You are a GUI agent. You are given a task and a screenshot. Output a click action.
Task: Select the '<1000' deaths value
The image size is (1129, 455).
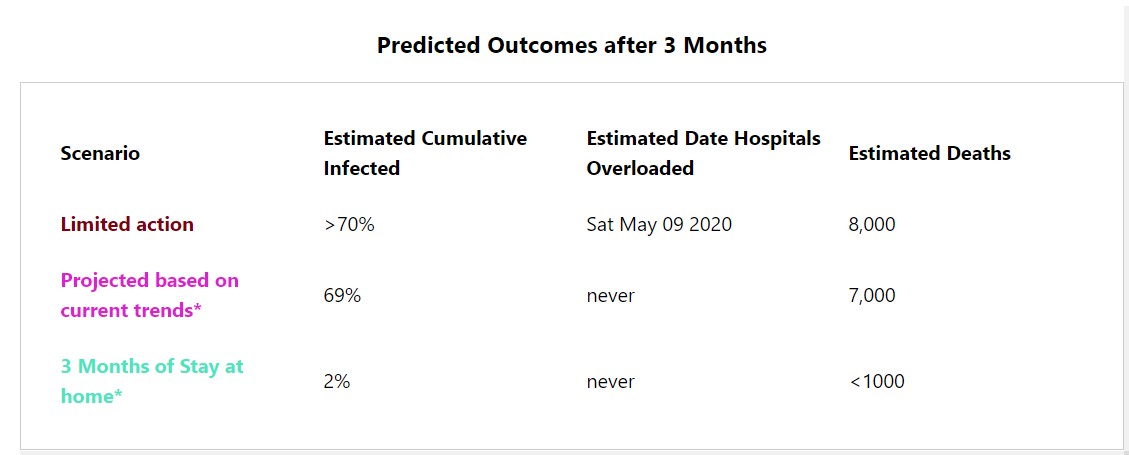click(x=877, y=381)
